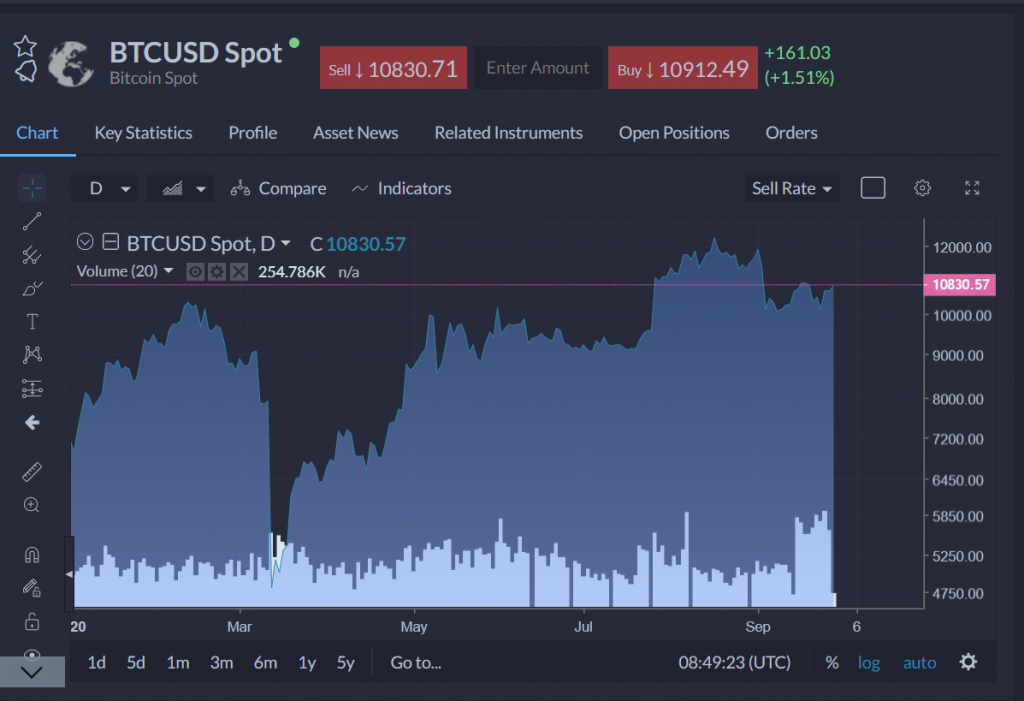Set range to 1m
1024x701 pixels.
tap(178, 662)
